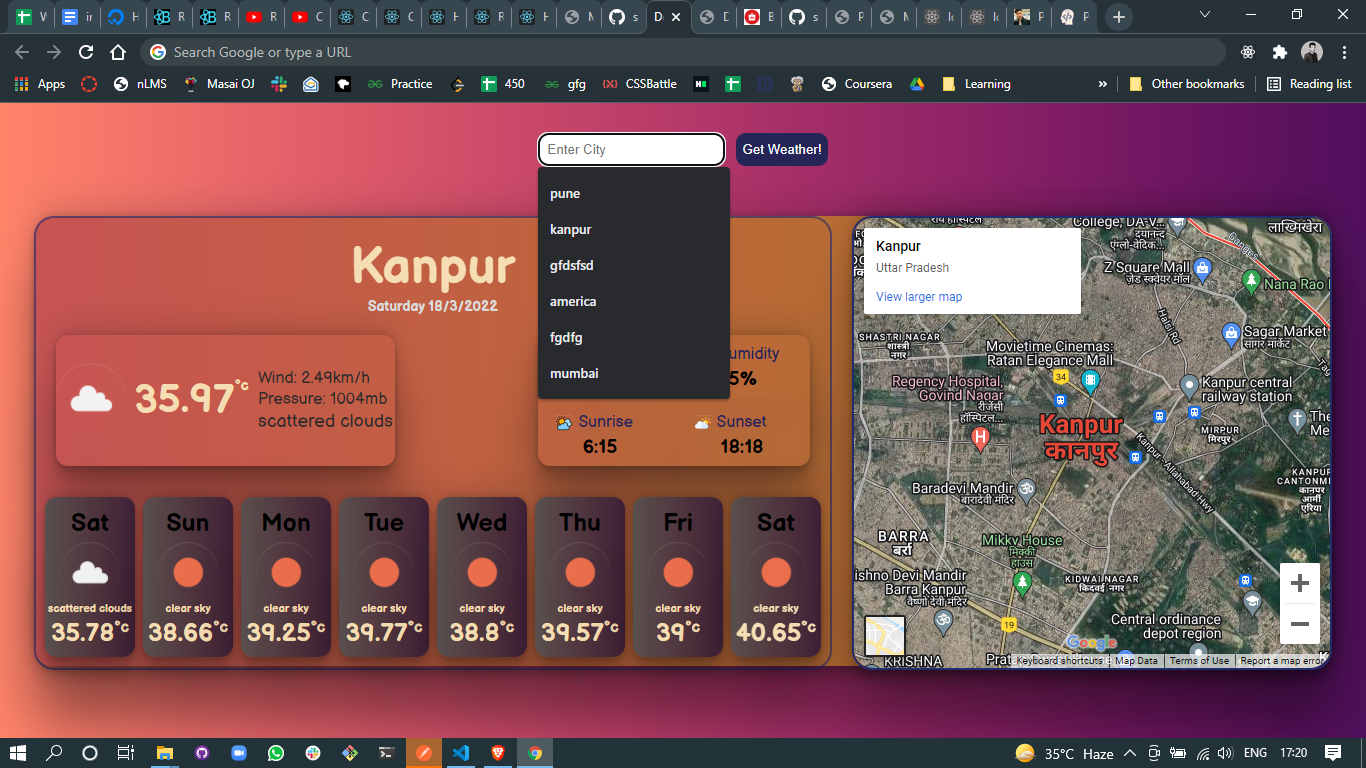Viewport: 1366px width, 768px height.
Task: Zoom out on the map
Action: coord(1299,625)
